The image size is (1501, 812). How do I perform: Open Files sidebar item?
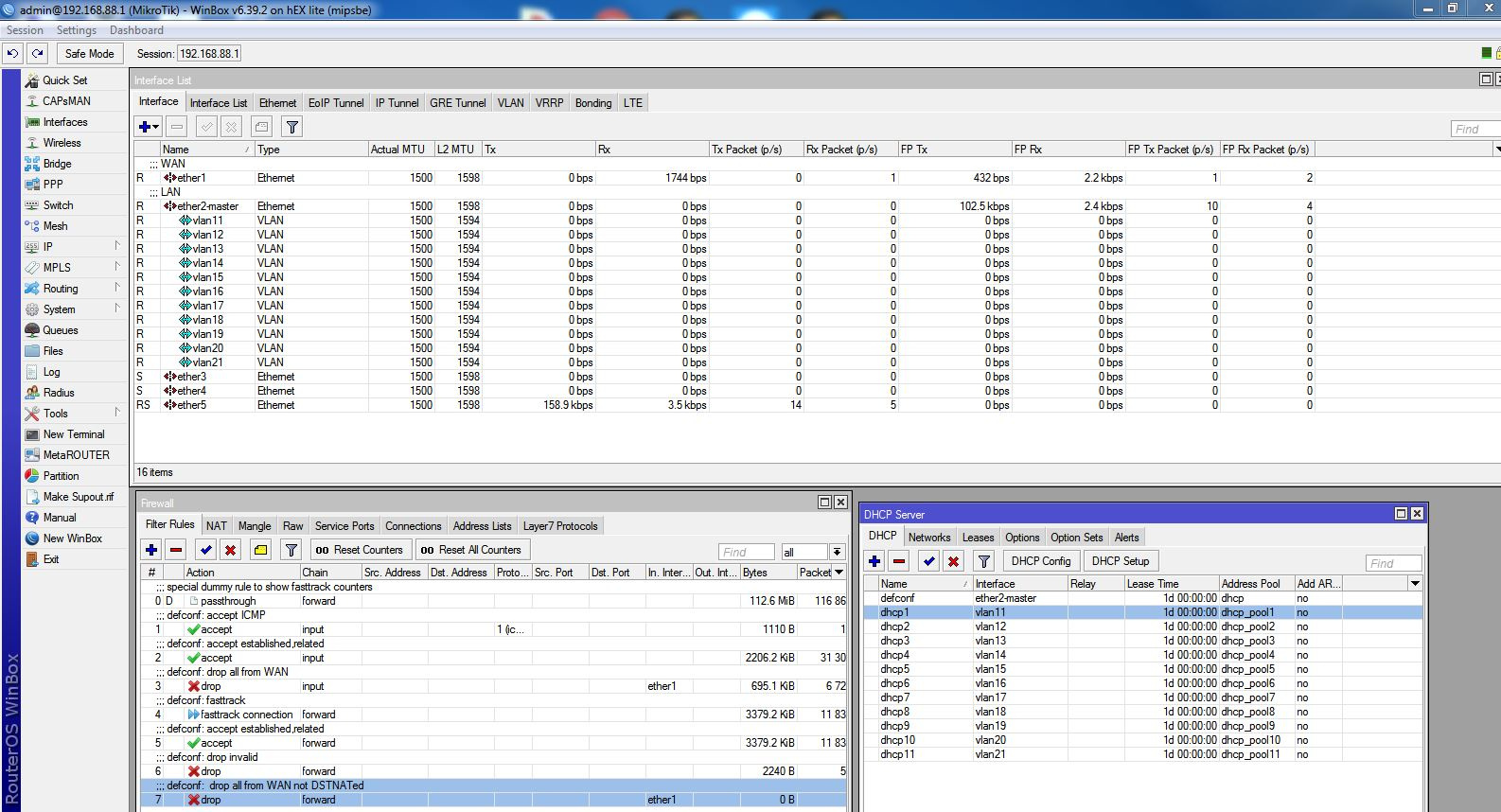tap(53, 351)
